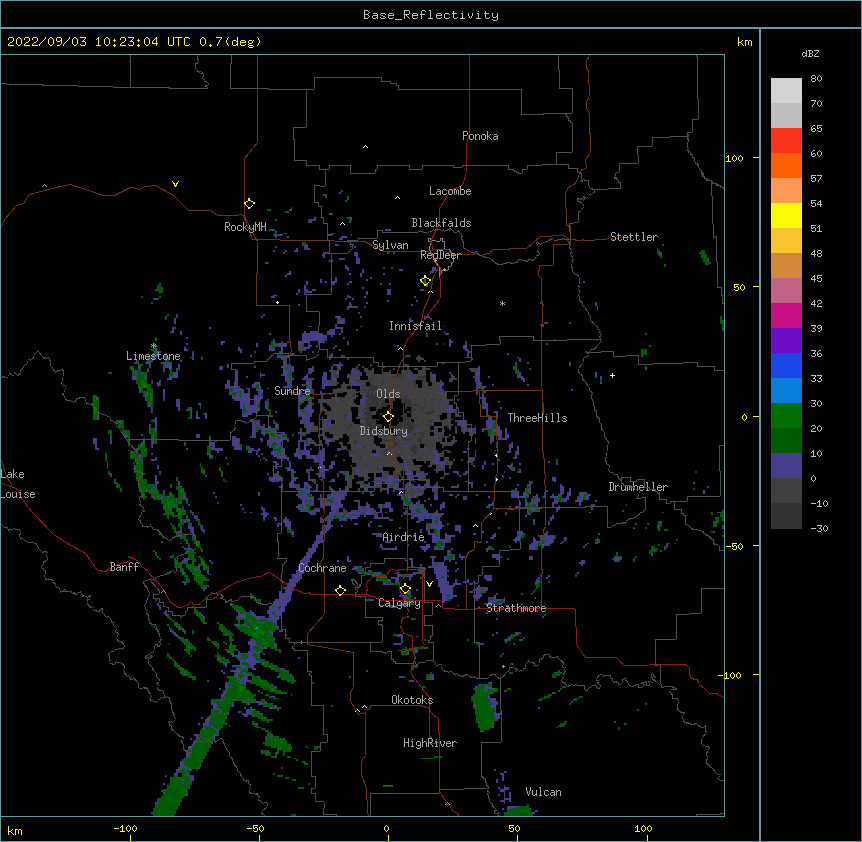Click the -100 tick on the bottom axis
The width and height of the screenshot is (862, 842).
(125, 828)
